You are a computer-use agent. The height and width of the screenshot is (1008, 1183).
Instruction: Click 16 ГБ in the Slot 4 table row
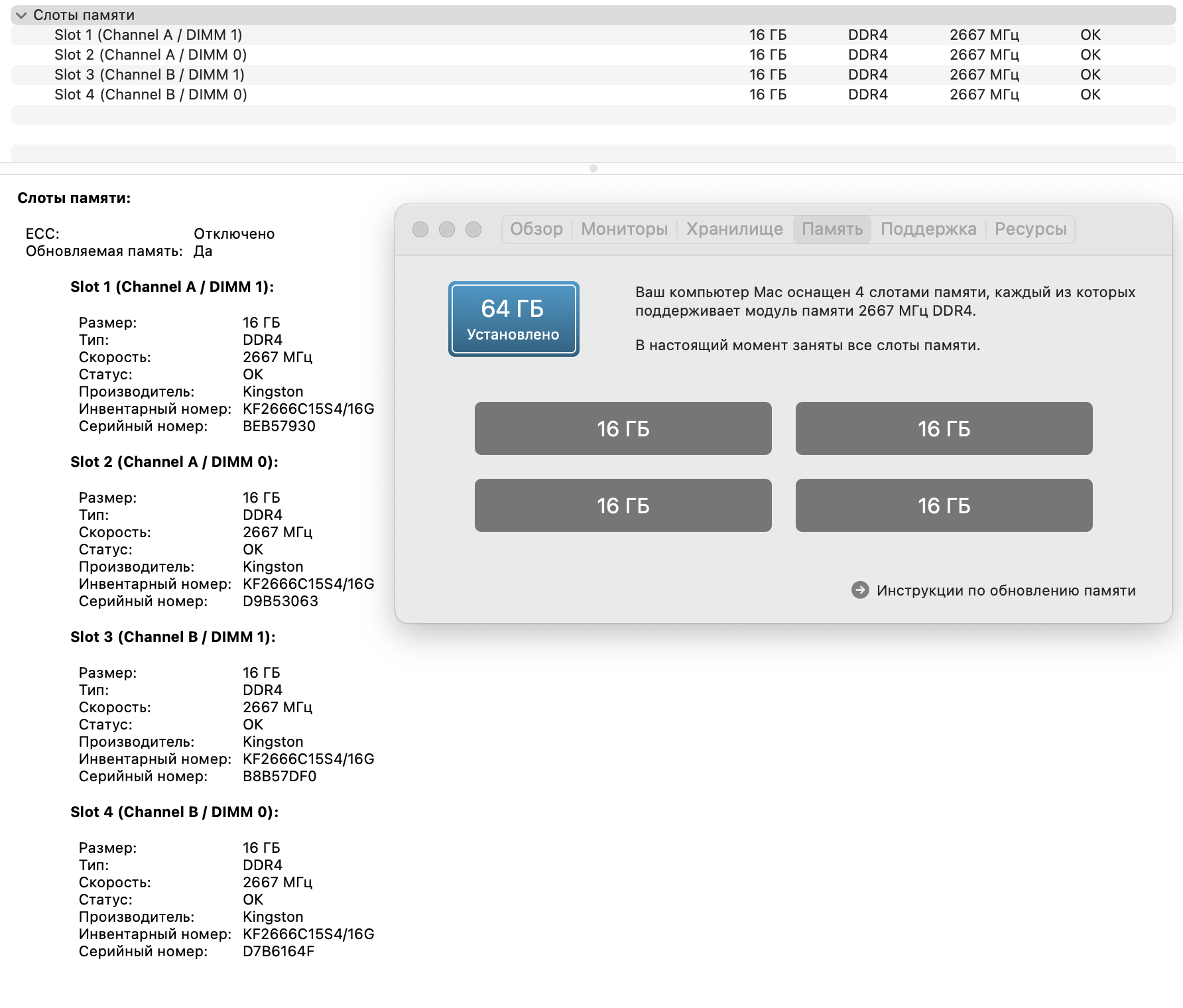(768, 95)
